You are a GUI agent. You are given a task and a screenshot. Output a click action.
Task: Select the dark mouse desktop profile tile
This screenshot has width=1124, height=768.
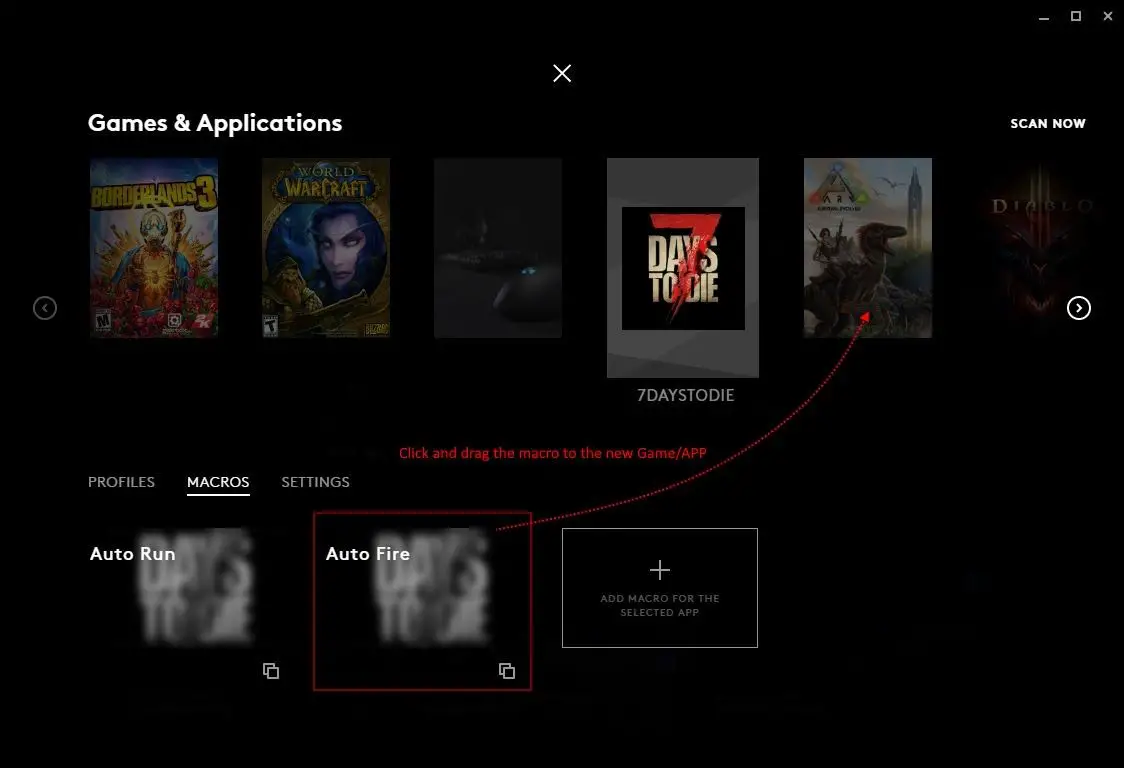pyautogui.click(x=498, y=247)
